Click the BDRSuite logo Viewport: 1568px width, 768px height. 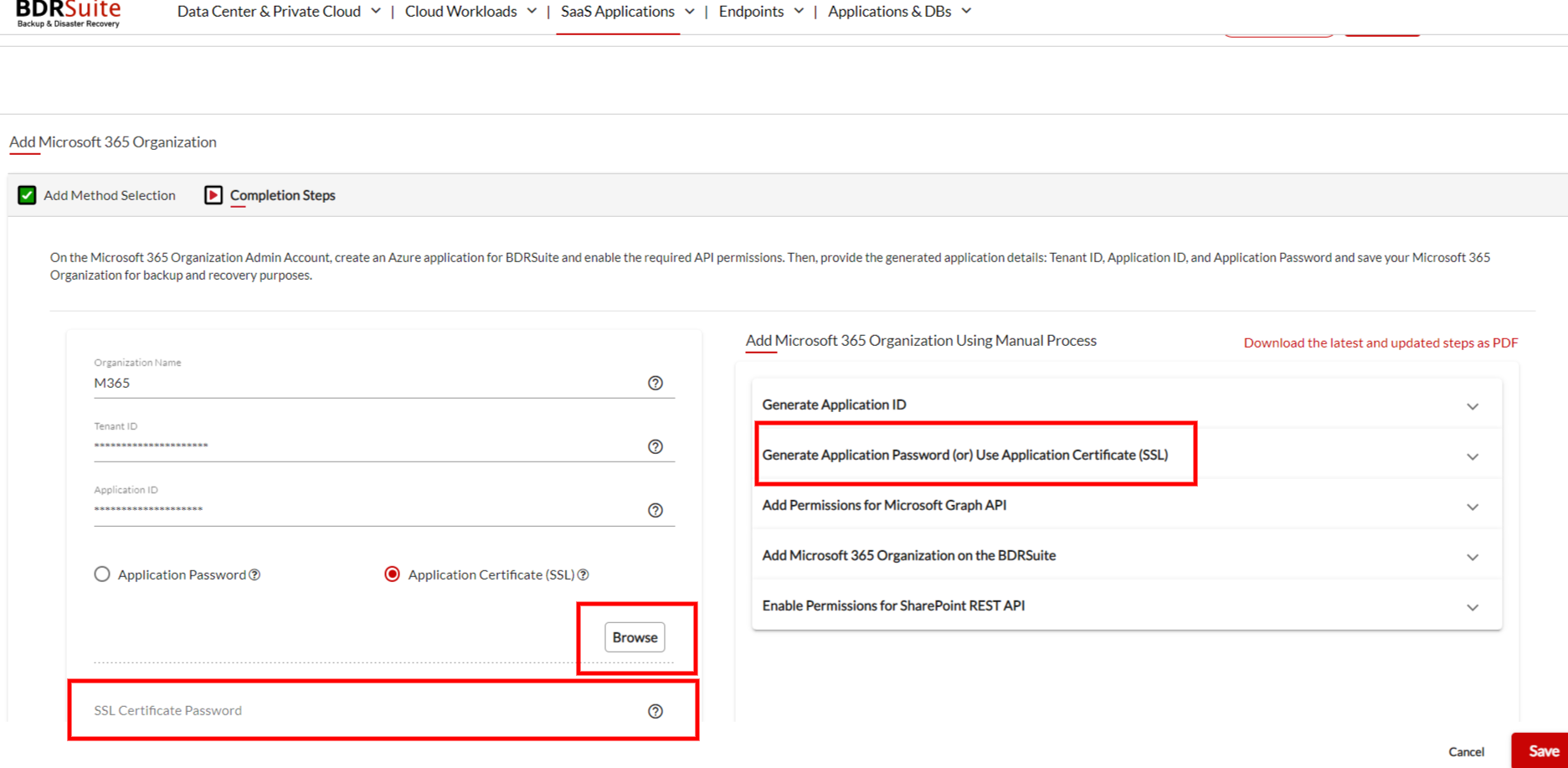pyautogui.click(x=69, y=13)
